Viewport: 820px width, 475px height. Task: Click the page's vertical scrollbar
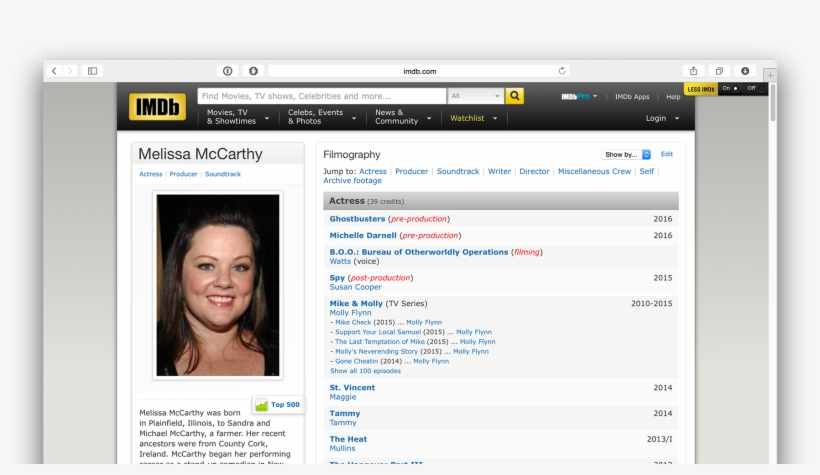[x=772, y=102]
